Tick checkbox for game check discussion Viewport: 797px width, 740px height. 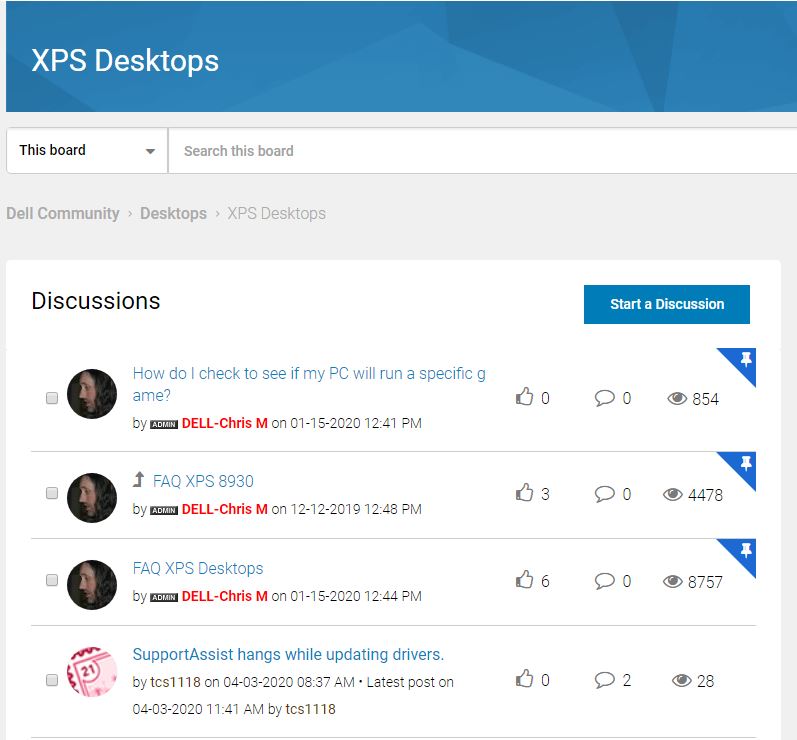[x=52, y=398]
